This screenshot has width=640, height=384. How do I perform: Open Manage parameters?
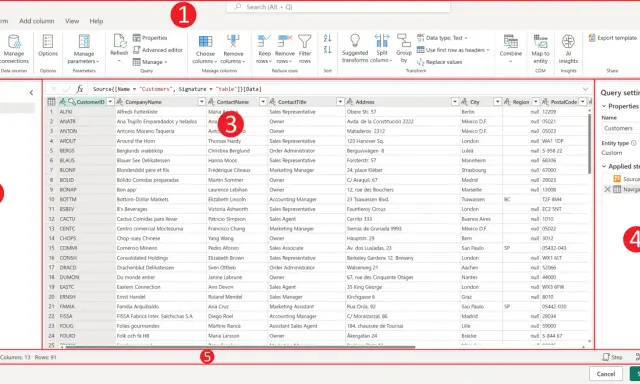(84, 49)
